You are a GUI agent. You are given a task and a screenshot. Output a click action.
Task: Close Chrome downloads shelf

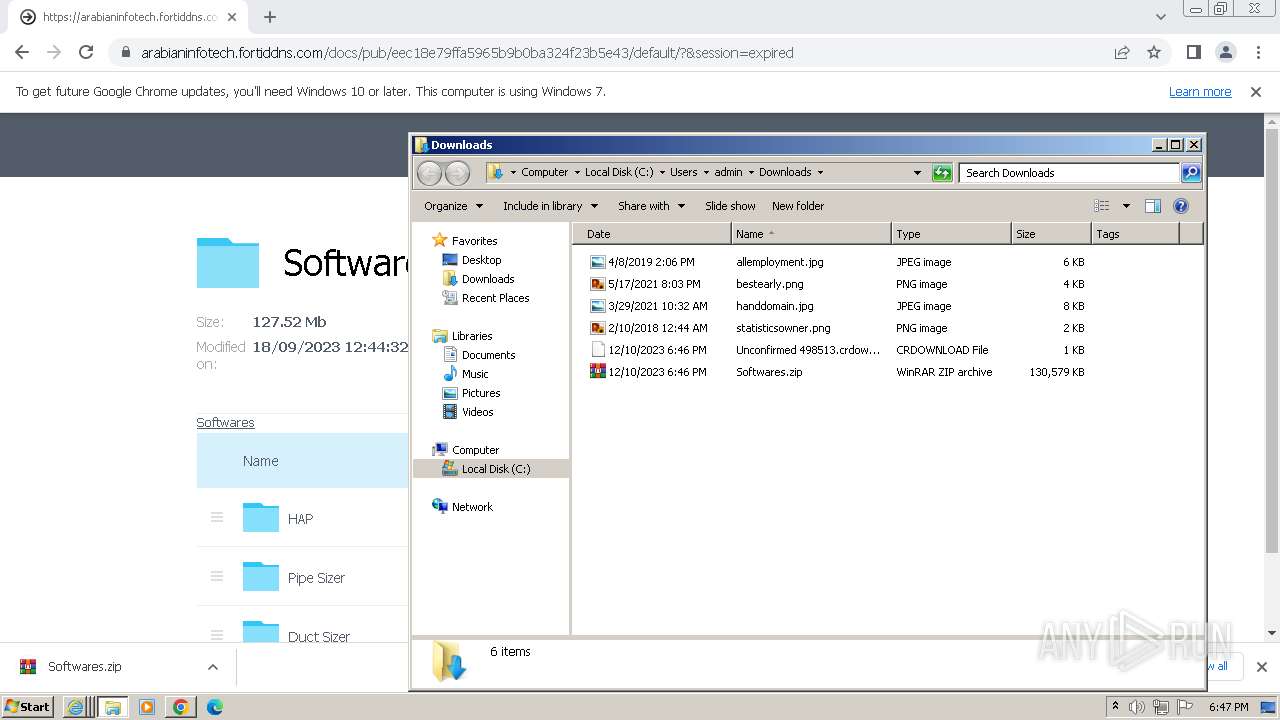pos(1261,667)
